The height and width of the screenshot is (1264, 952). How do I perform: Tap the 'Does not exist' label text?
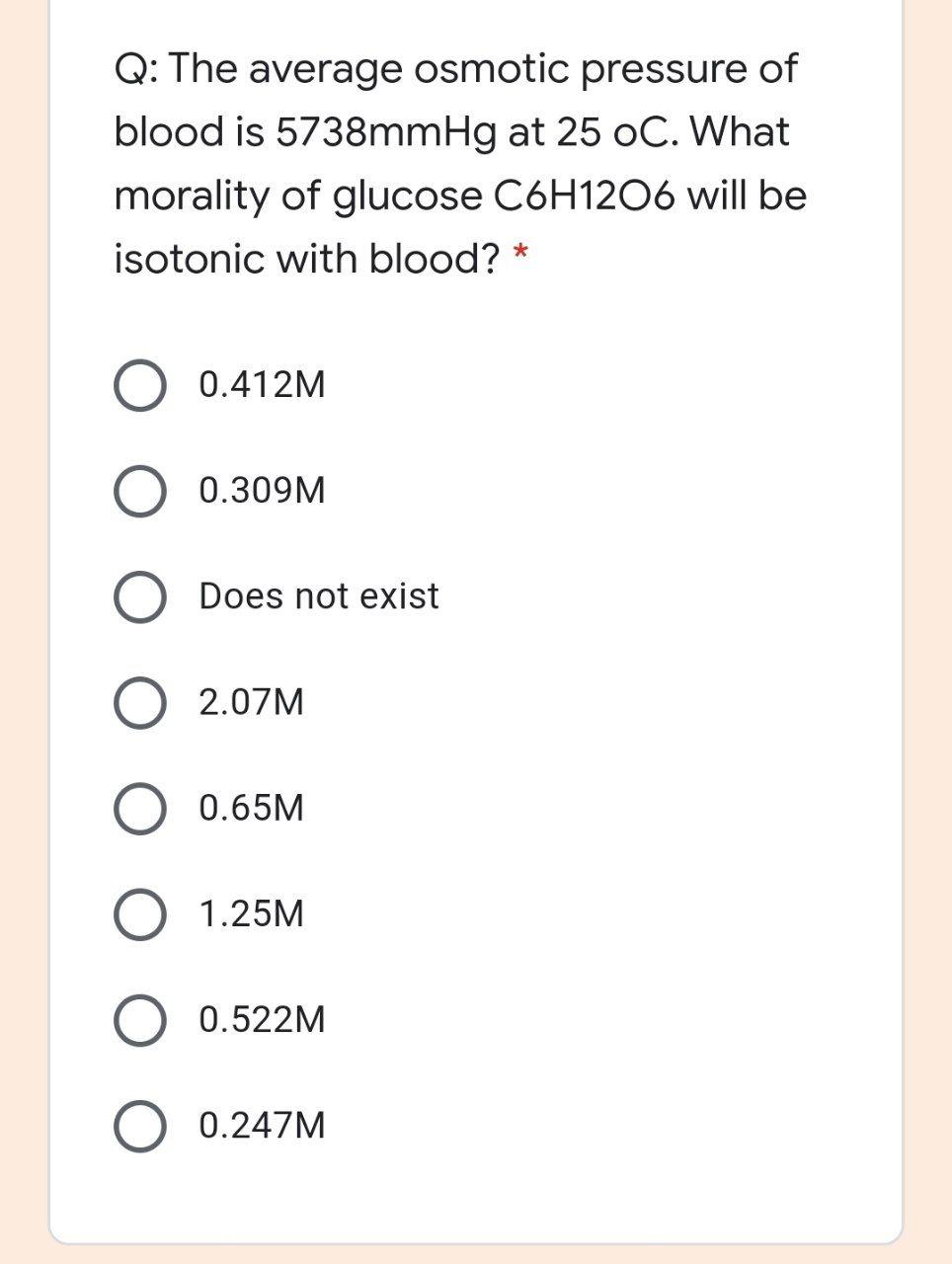[319, 596]
